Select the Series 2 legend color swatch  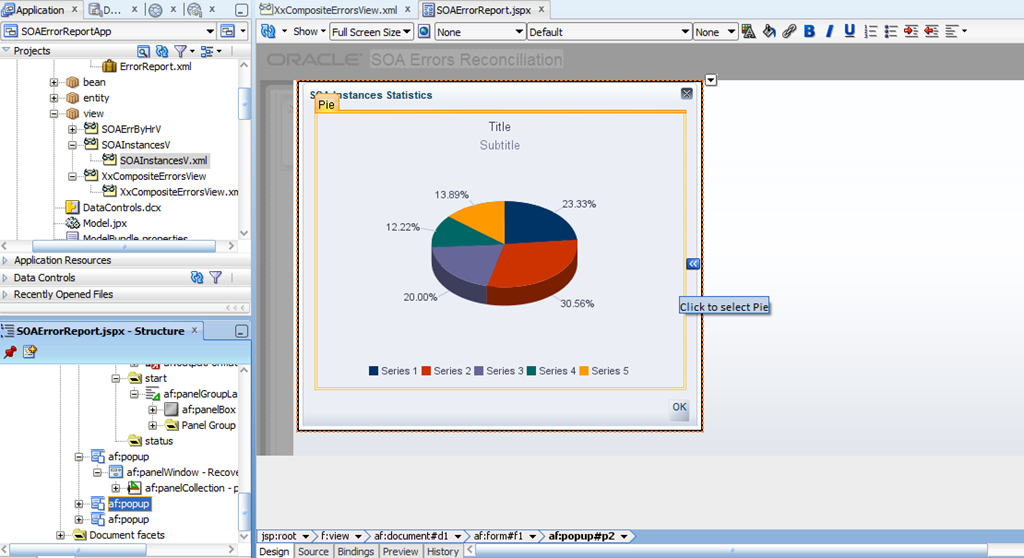(426, 371)
